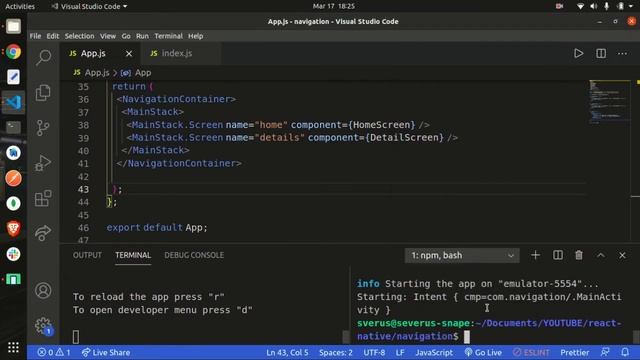
Task: Split the editor to the right
Action: tap(601, 53)
